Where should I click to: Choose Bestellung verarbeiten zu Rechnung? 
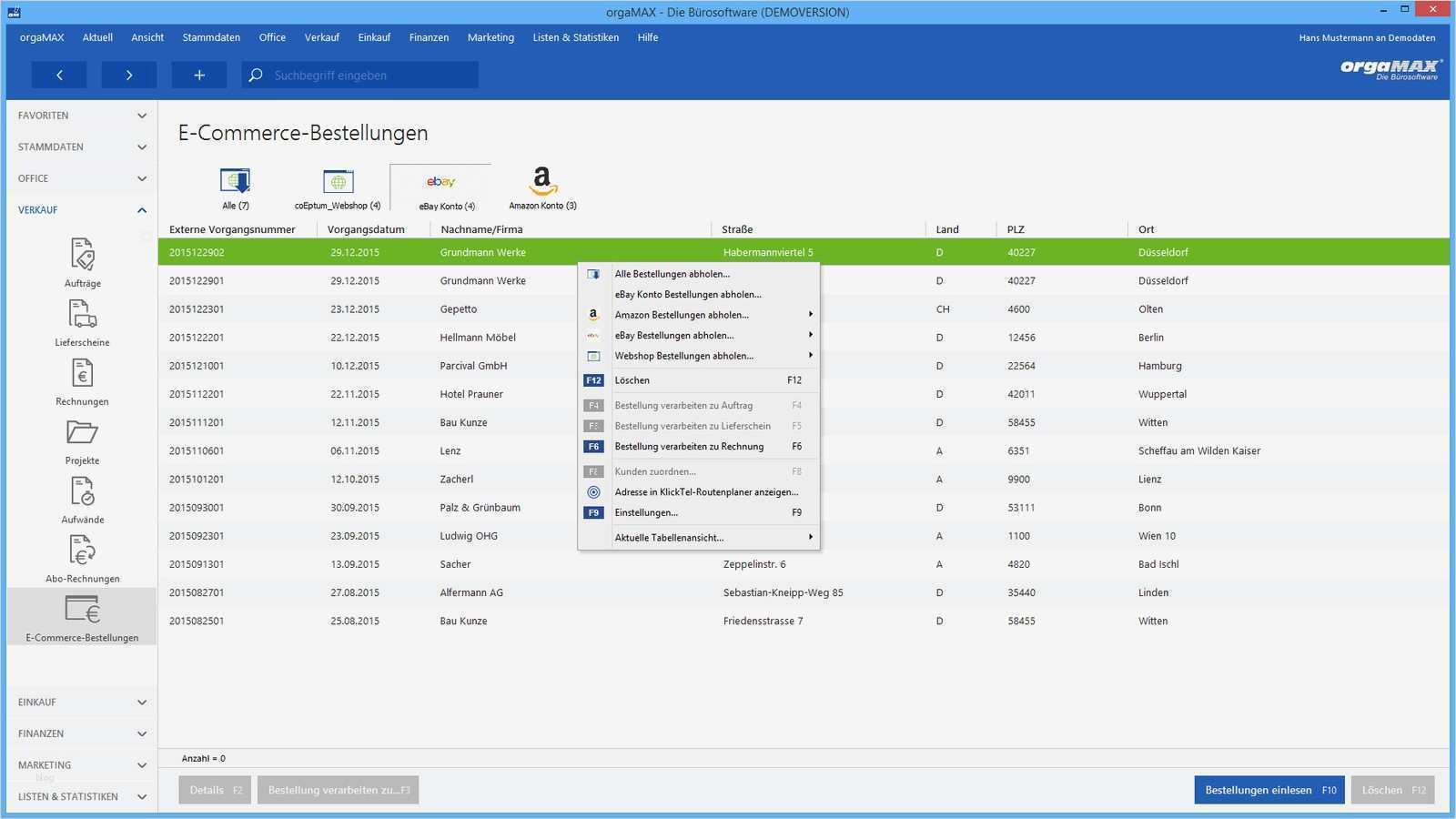tap(699, 447)
